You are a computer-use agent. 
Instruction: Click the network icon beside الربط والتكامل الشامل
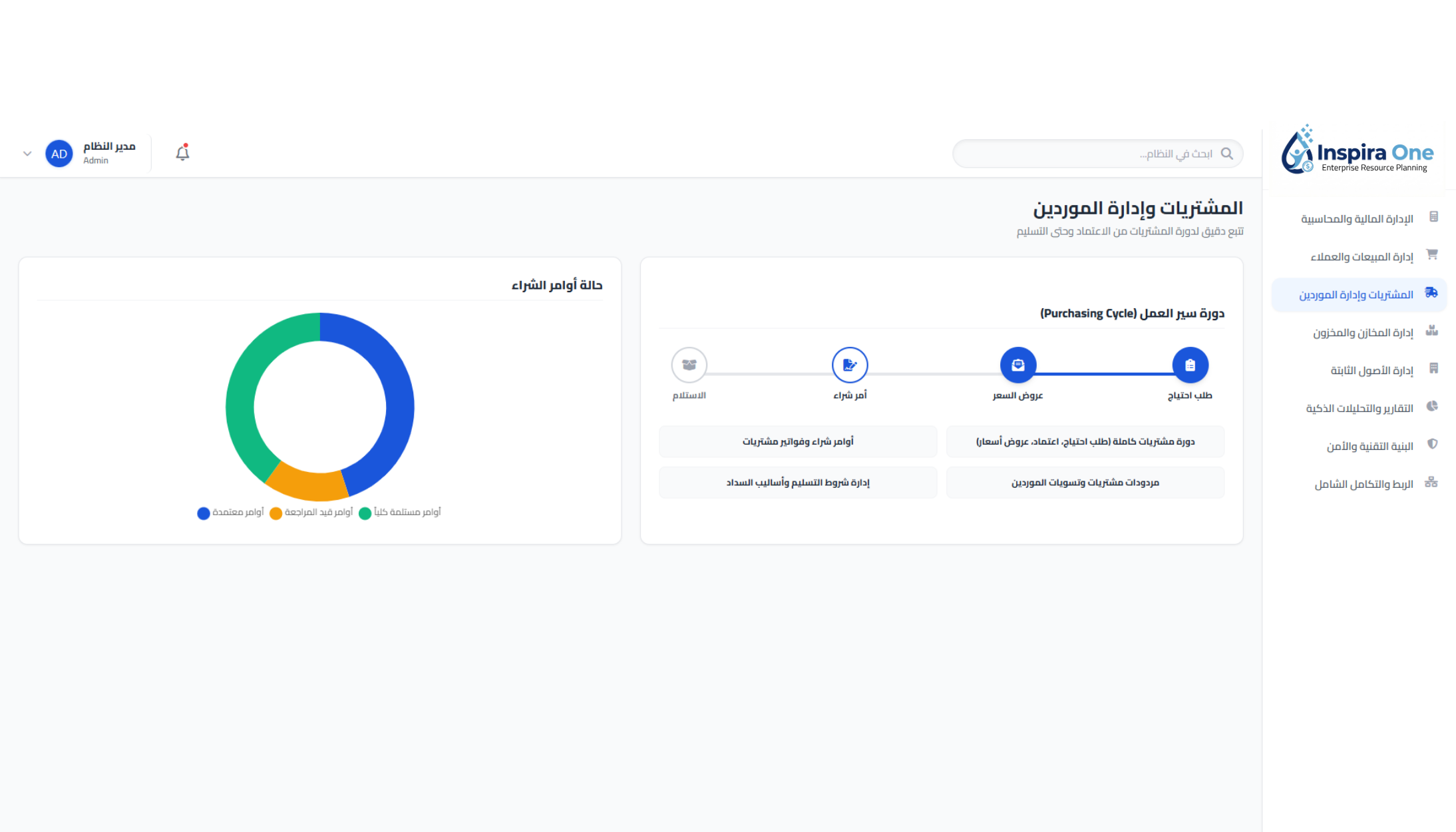(1431, 483)
